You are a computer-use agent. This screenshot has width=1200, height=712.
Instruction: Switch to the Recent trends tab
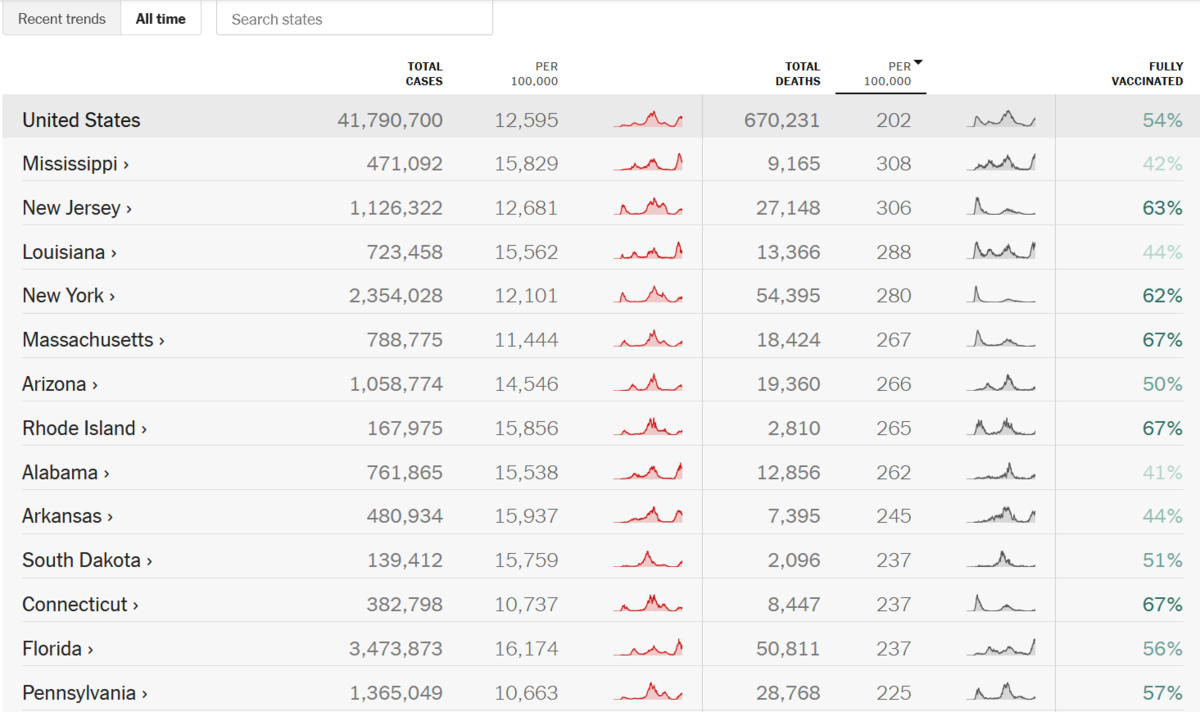point(62,19)
